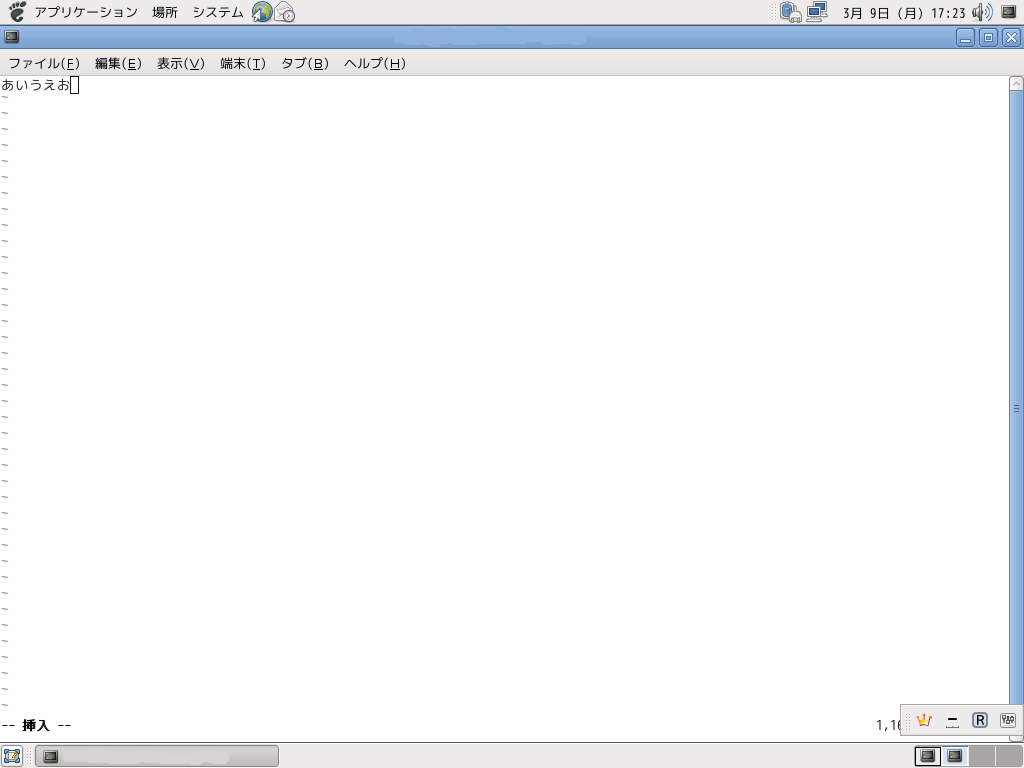Click the volume speaker icon

point(981,12)
